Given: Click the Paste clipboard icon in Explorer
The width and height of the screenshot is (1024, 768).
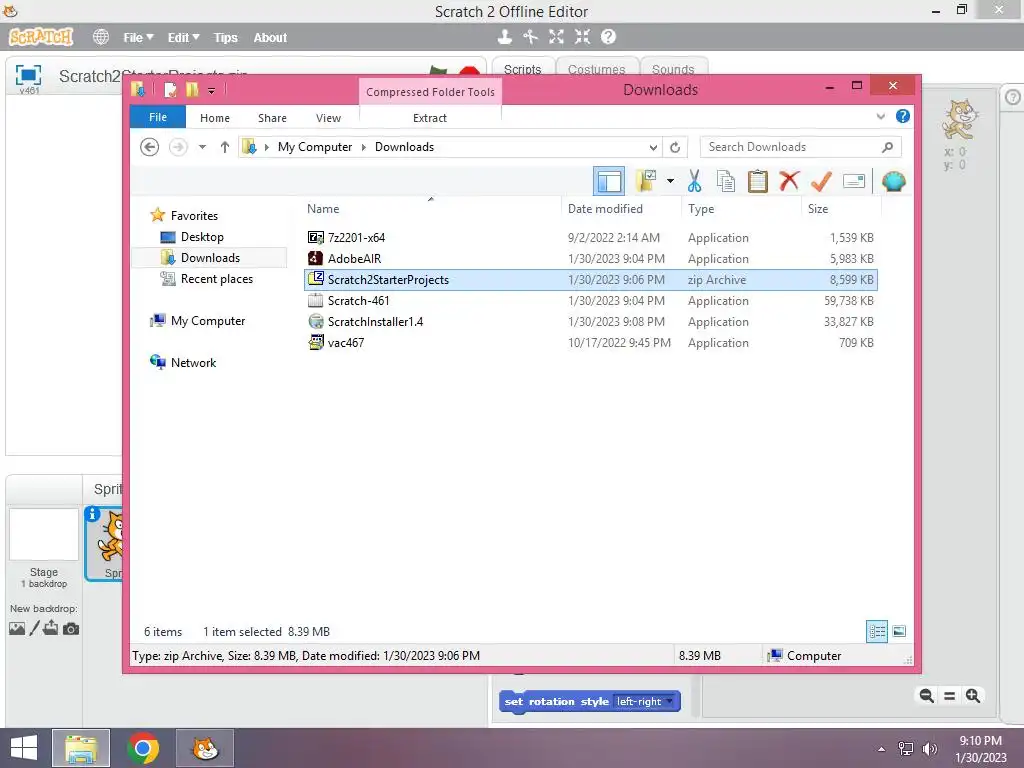Looking at the screenshot, I should click(758, 181).
